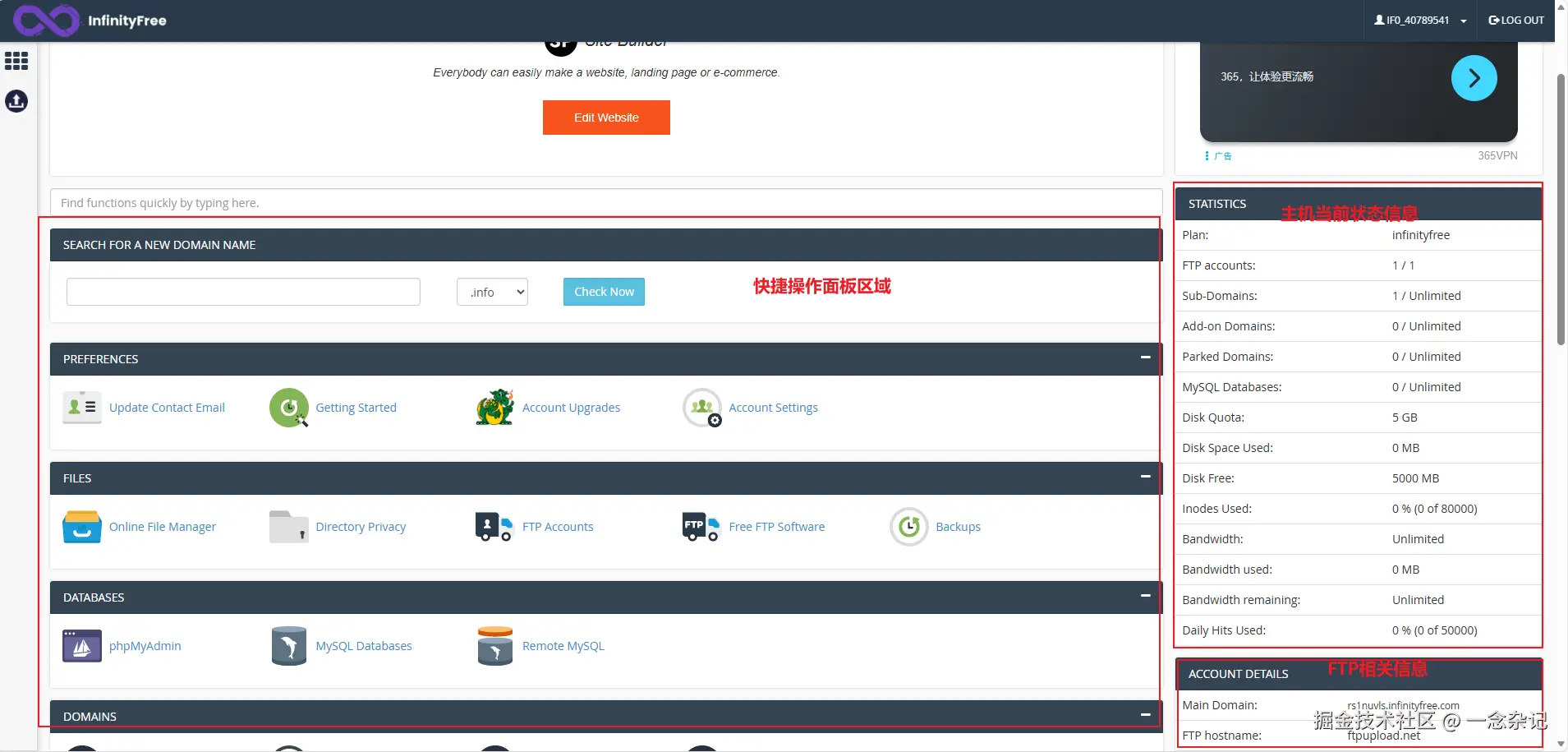Click the Disk Quota value 5 GB
The height and width of the screenshot is (752, 1568).
(1405, 418)
